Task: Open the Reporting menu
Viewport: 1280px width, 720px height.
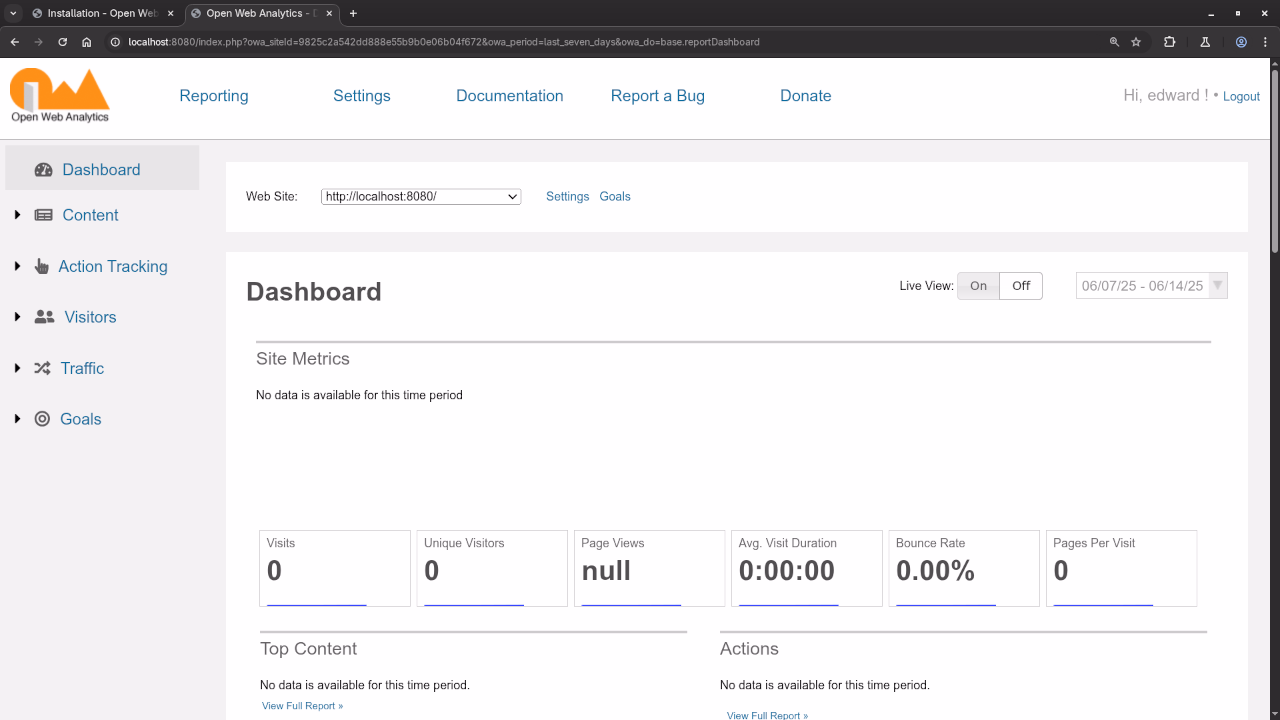Action: 214,96
